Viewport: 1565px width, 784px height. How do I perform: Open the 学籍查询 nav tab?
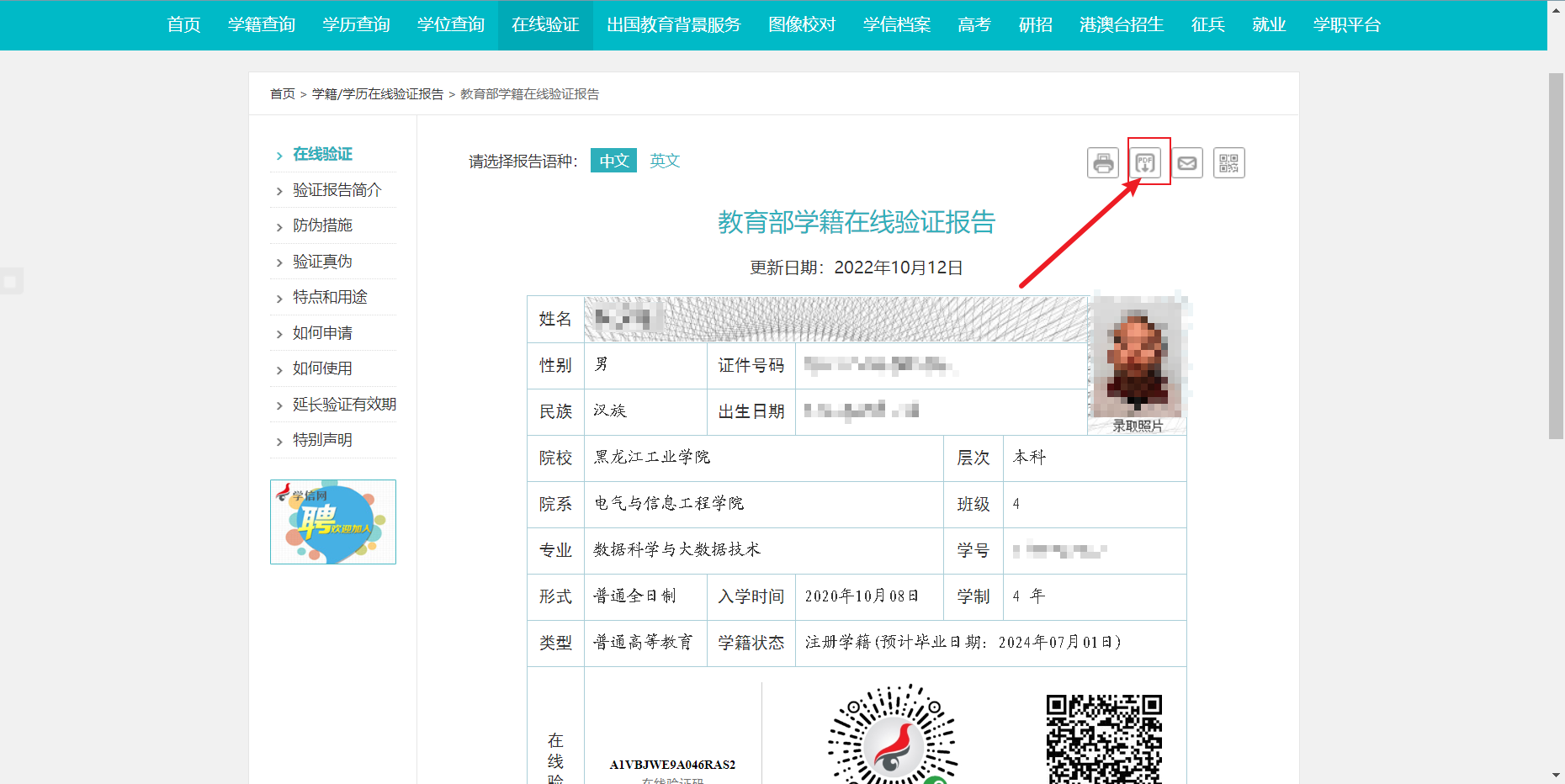click(x=262, y=25)
